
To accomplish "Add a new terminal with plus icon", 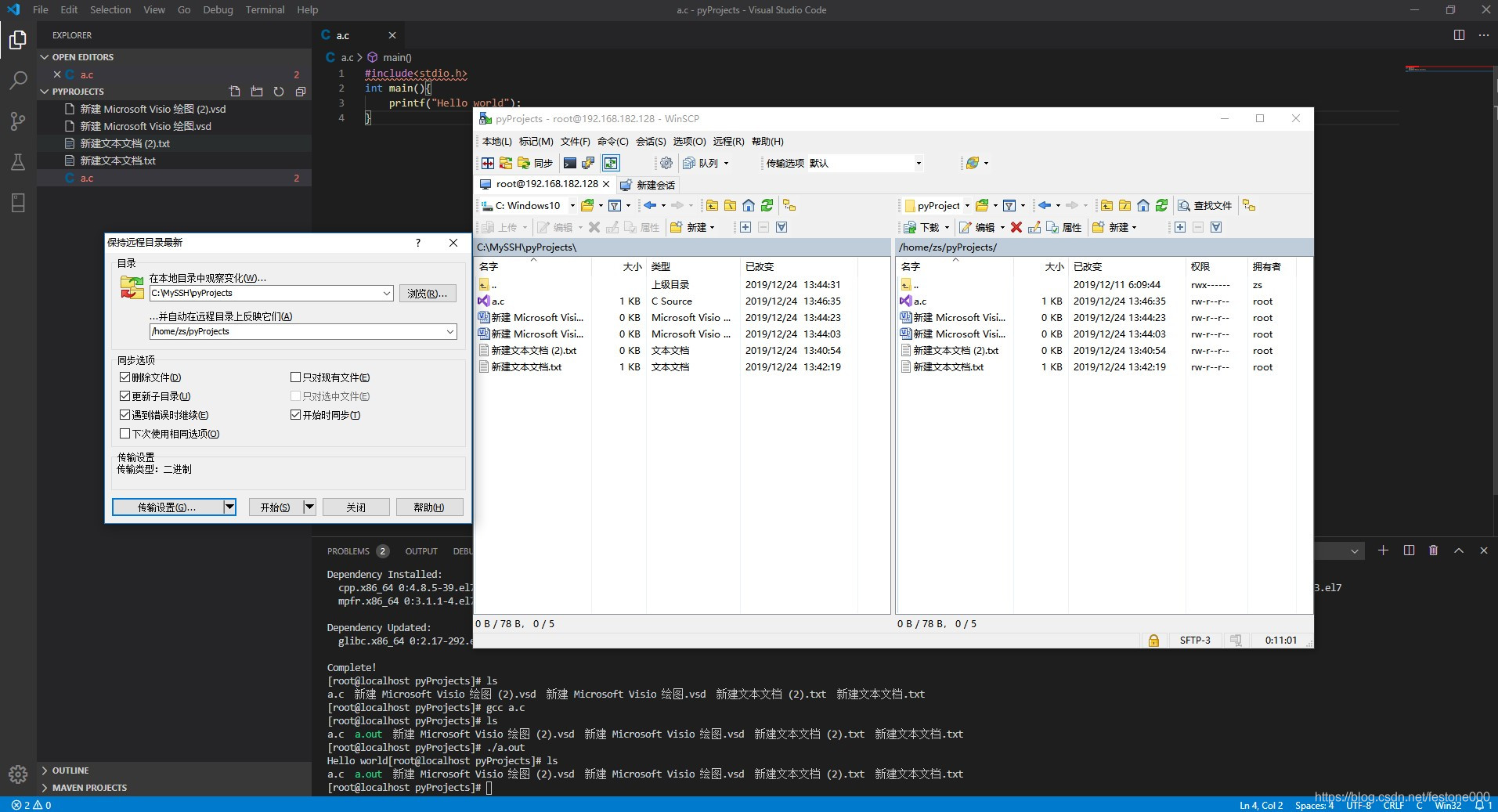I will point(1383,550).
